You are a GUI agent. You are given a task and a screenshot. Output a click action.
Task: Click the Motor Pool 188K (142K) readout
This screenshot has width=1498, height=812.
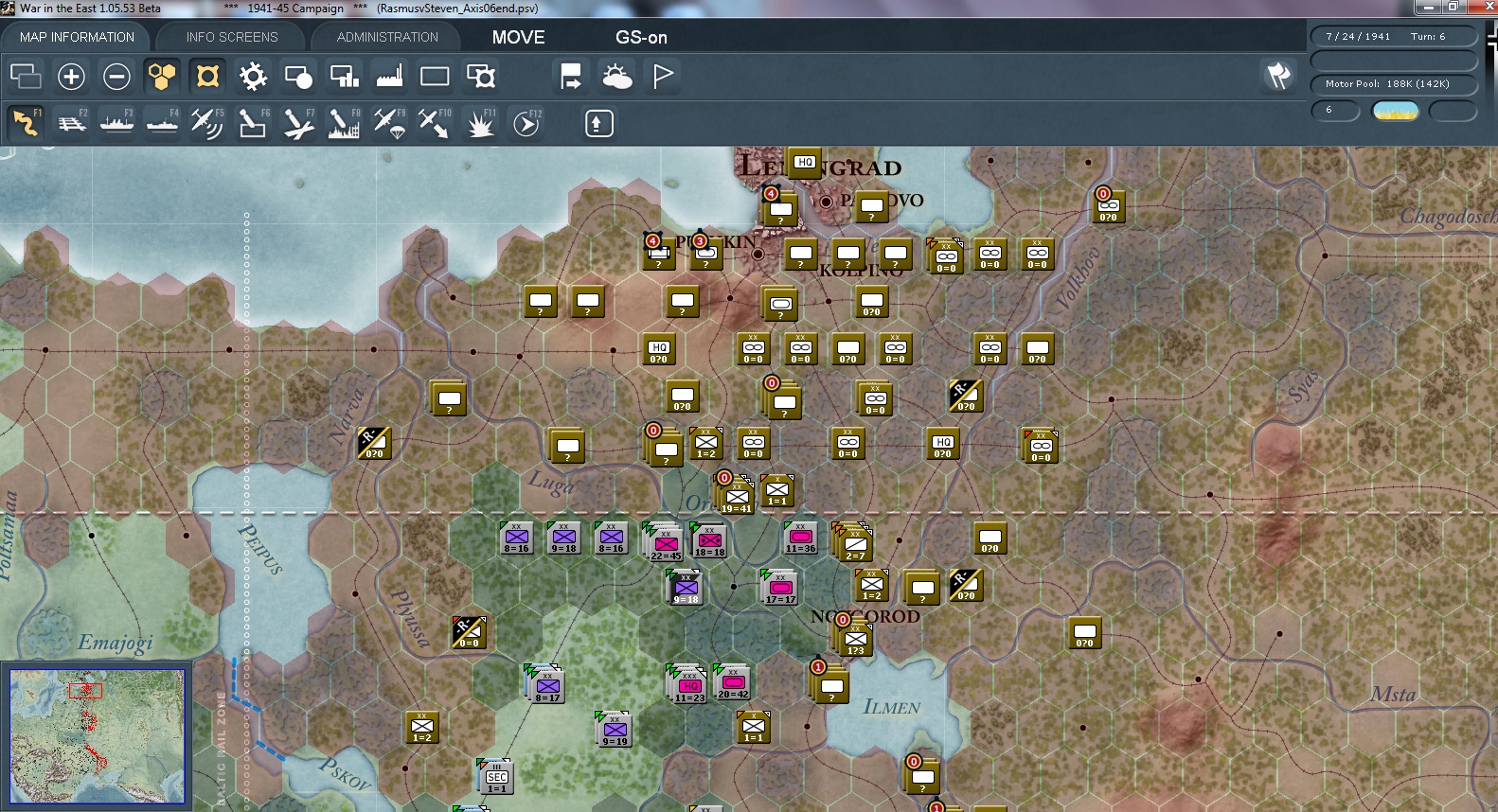(1387, 83)
